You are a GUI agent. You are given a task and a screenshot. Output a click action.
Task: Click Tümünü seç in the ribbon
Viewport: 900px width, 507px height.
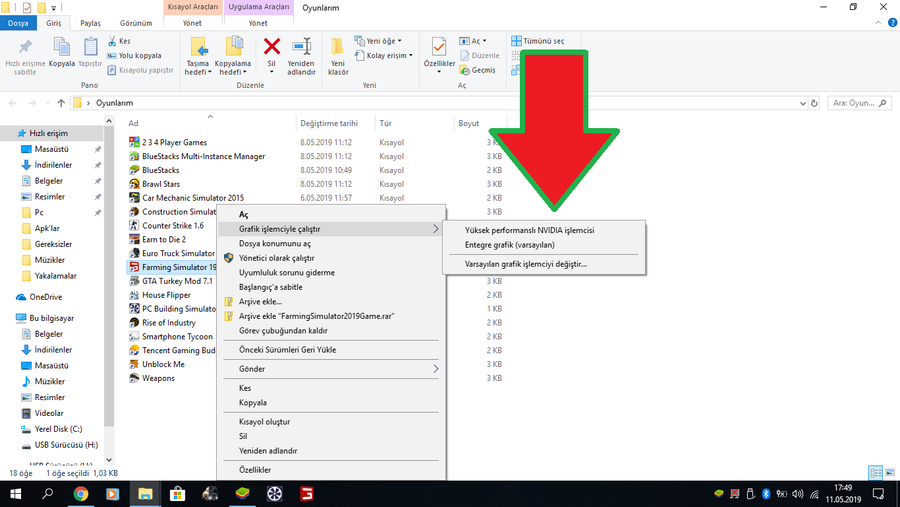(x=538, y=41)
